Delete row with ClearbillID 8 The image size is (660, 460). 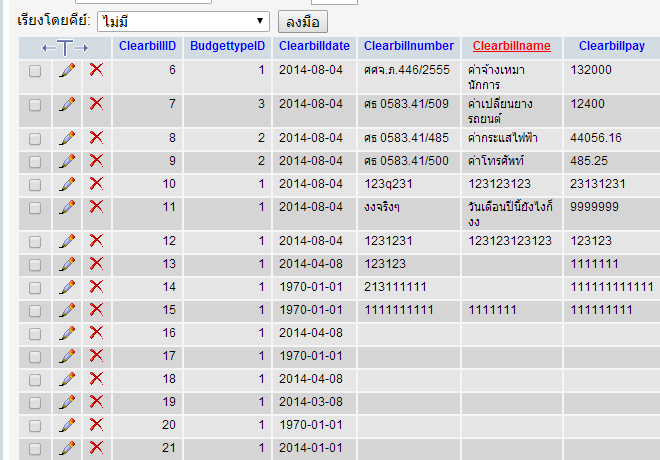pos(96,138)
